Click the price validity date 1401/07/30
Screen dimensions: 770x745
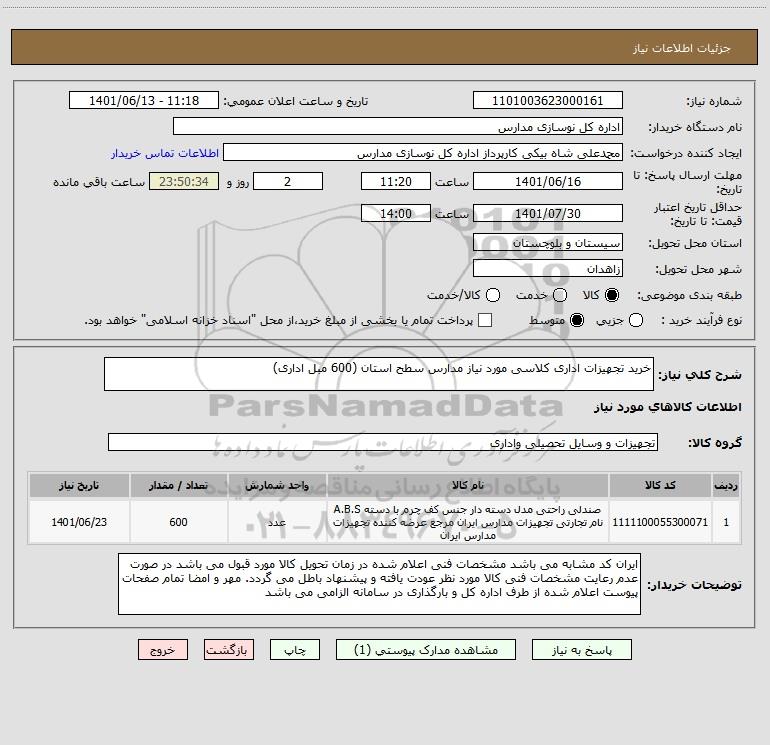pyautogui.click(x=548, y=213)
